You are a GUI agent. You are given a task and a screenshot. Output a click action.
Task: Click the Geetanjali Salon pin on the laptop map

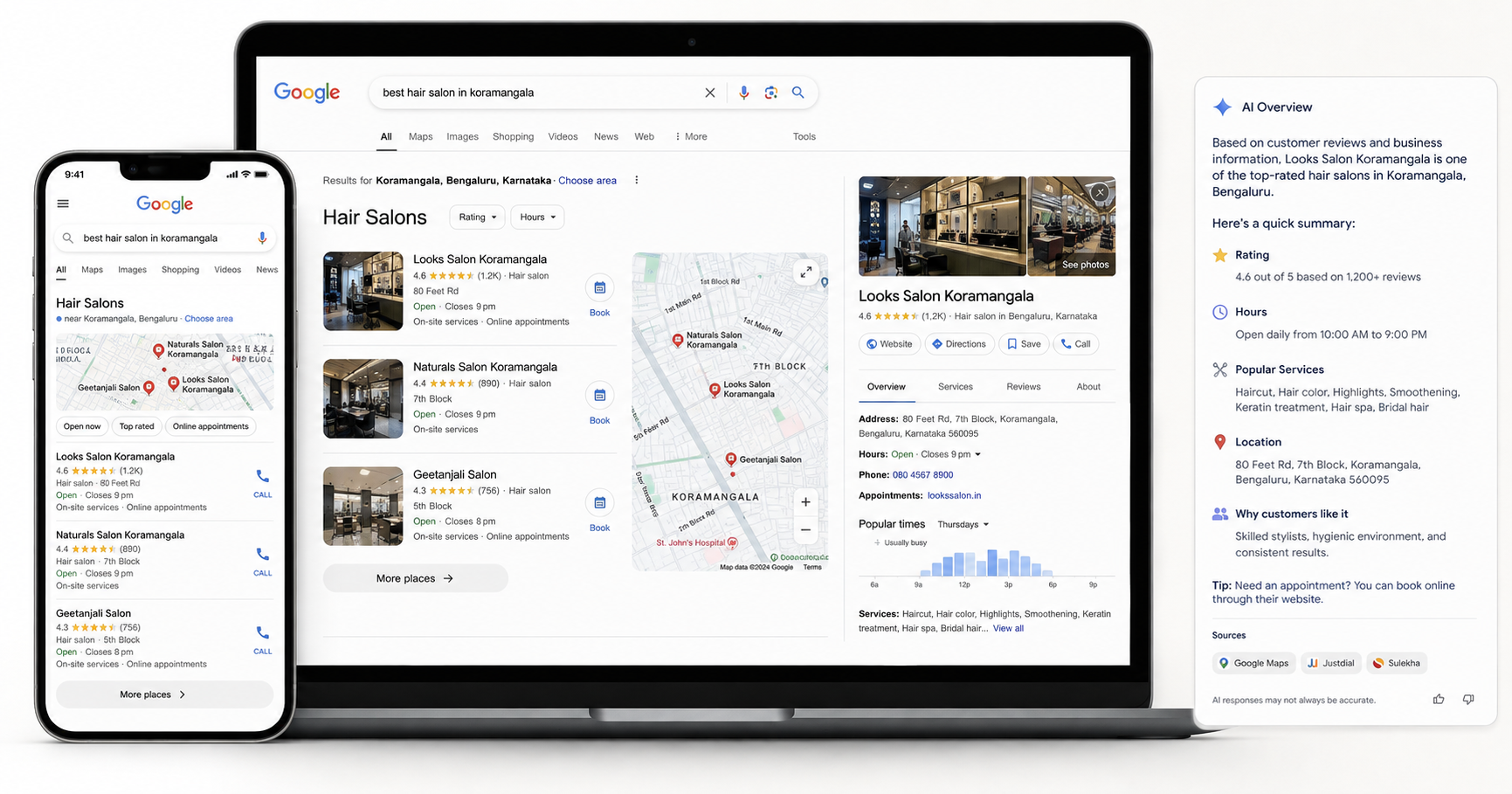[731, 459]
